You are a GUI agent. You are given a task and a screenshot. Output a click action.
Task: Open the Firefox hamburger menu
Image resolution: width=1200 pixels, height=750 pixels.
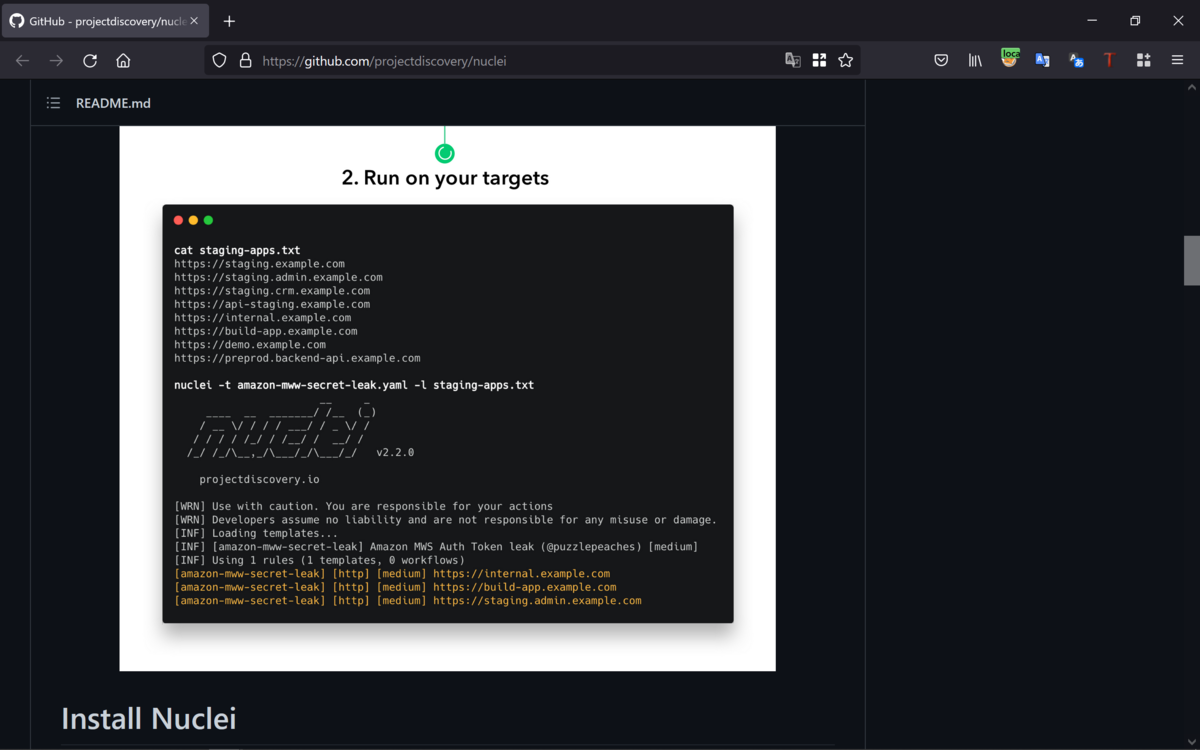[x=1177, y=61]
